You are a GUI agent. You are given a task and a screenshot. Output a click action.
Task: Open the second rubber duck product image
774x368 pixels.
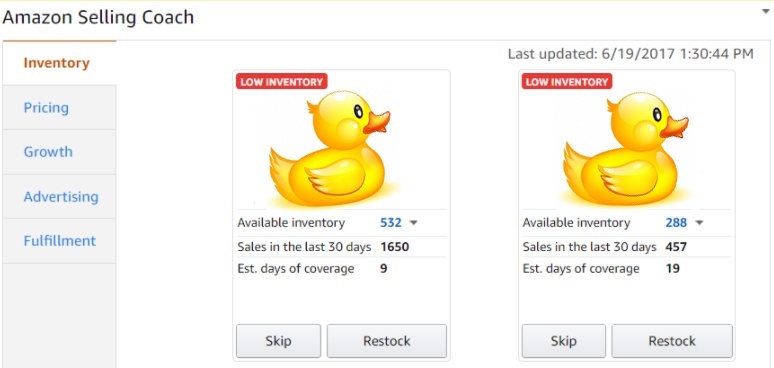[x=627, y=148]
